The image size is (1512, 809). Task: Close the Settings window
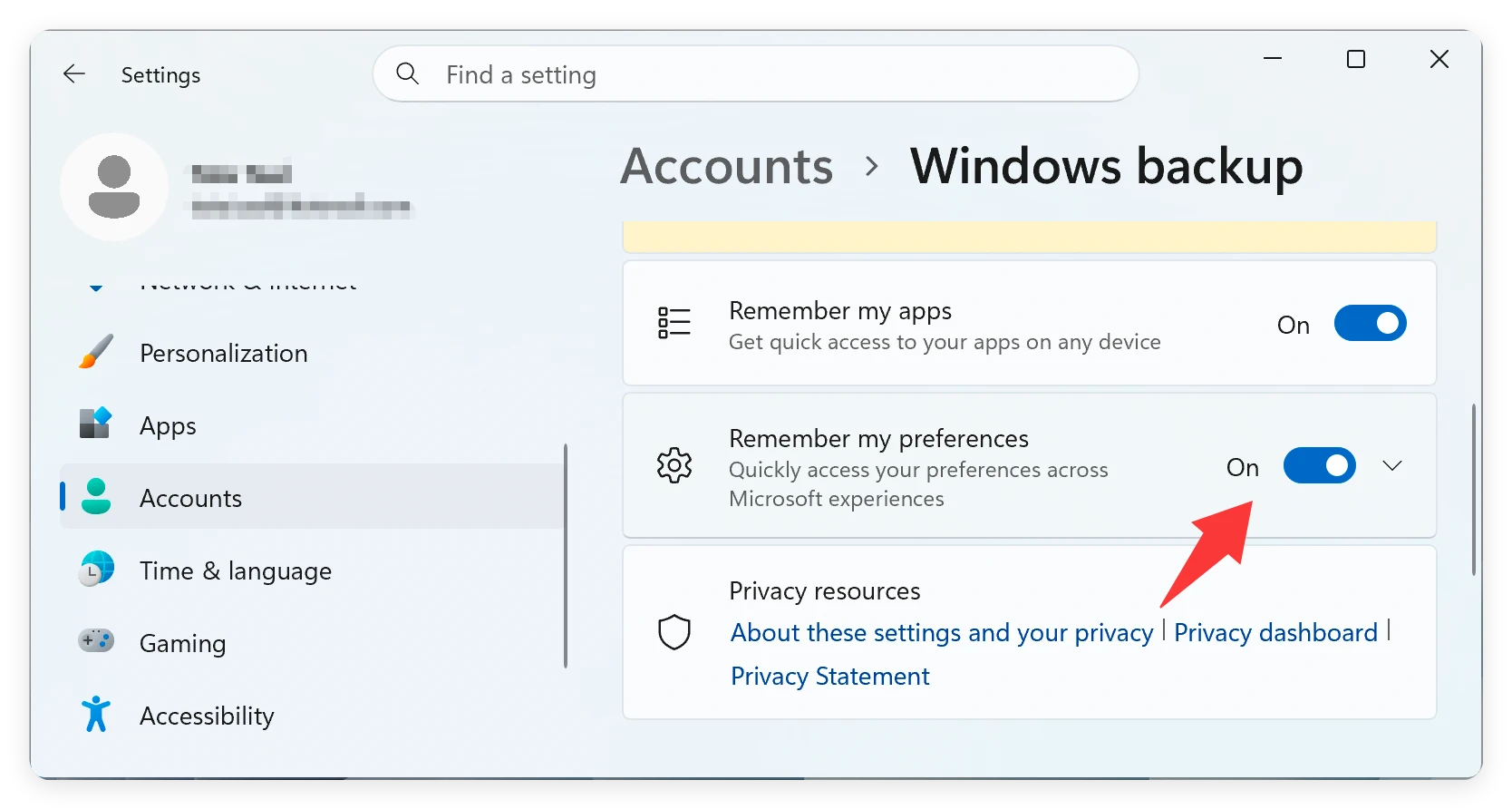pyautogui.click(x=1439, y=59)
